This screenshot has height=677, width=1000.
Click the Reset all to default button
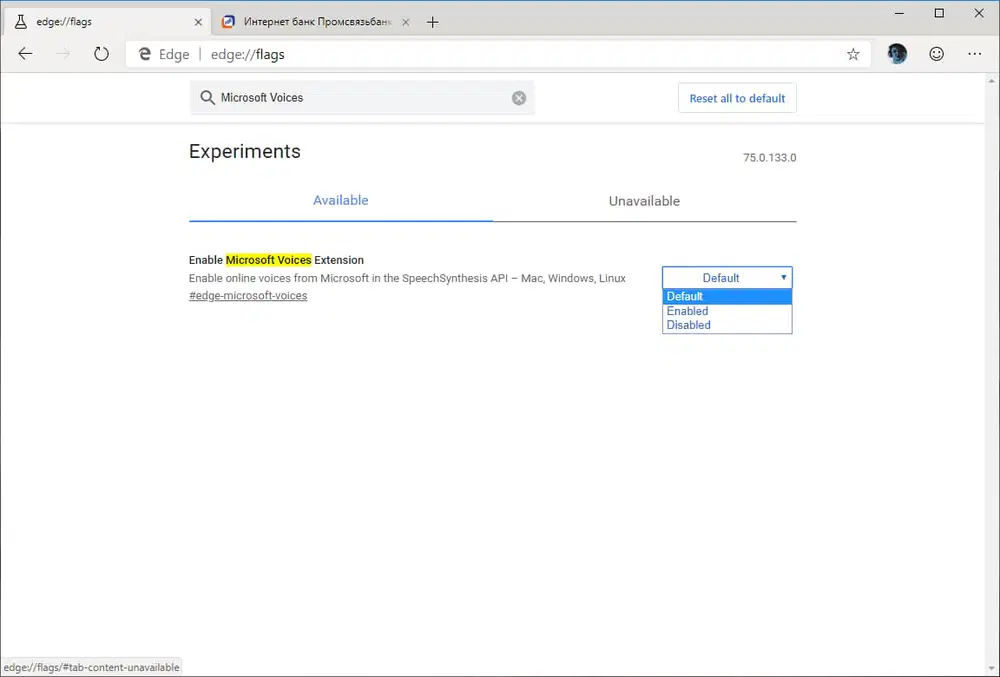pos(737,98)
